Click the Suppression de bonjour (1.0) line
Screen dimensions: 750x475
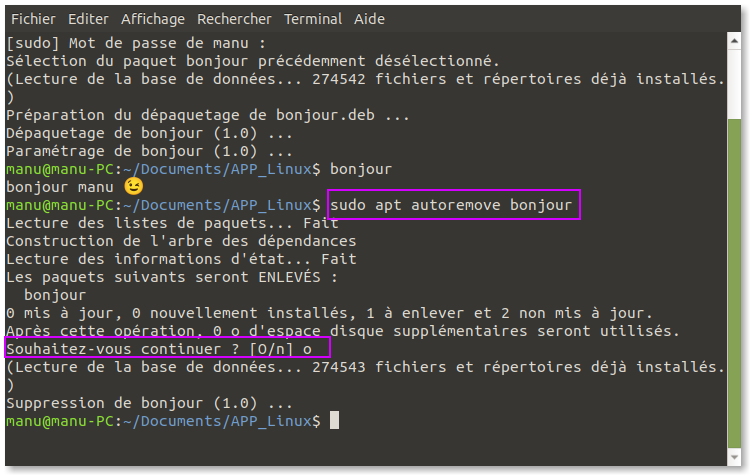click(x=149, y=403)
